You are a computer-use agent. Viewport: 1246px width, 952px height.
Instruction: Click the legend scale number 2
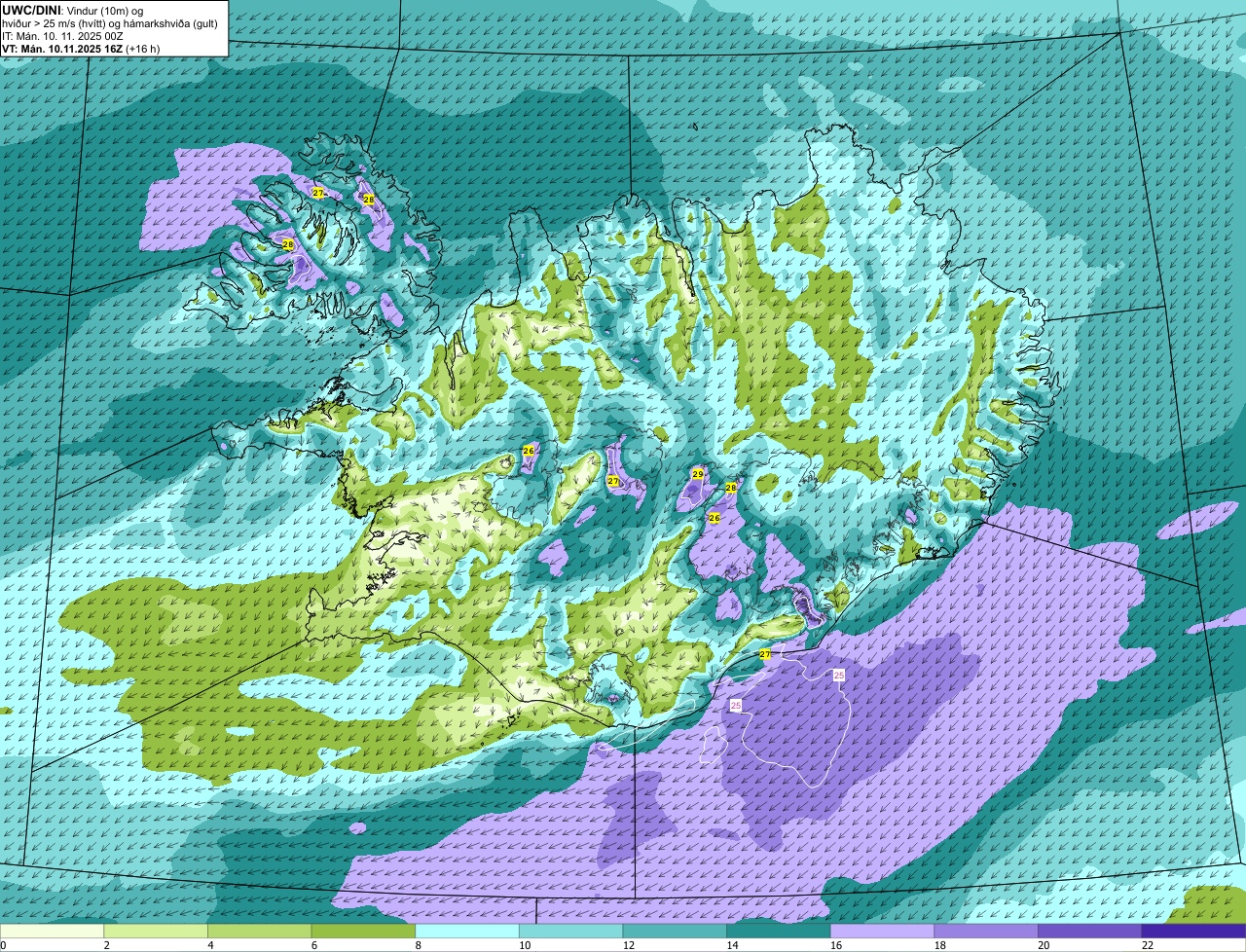click(106, 945)
